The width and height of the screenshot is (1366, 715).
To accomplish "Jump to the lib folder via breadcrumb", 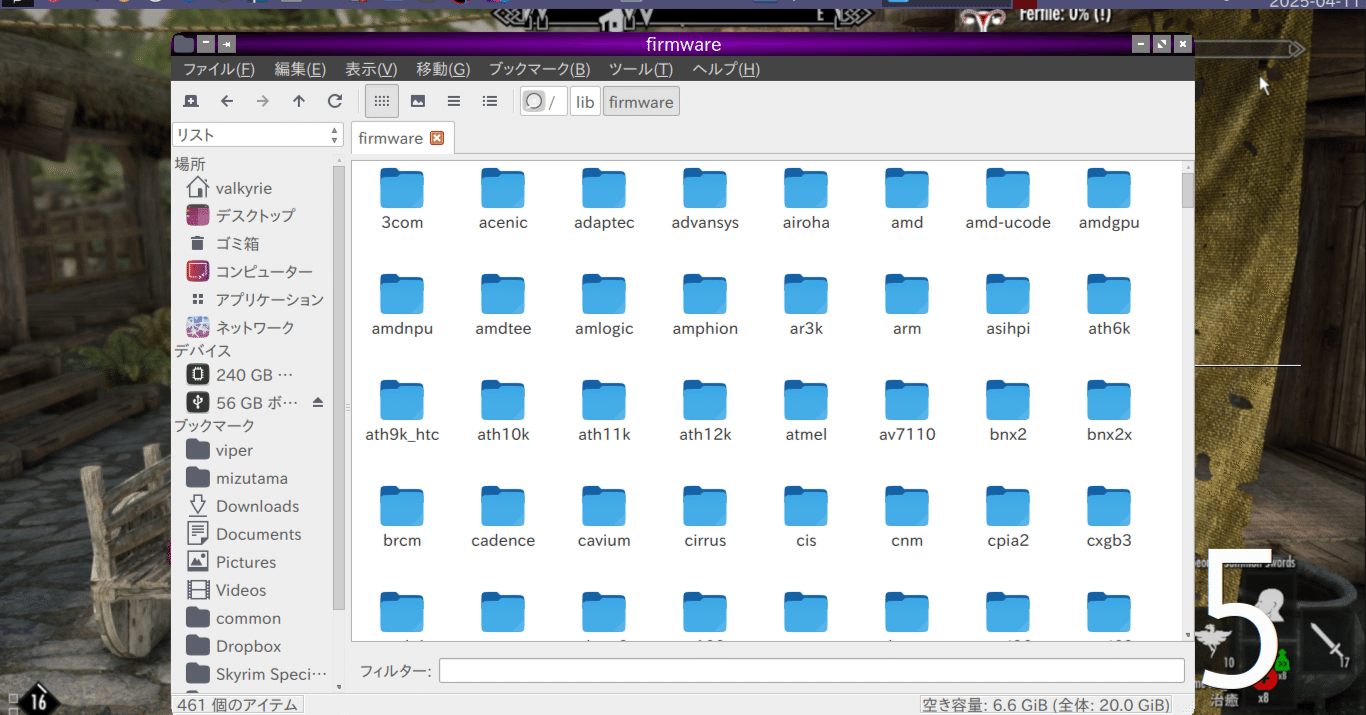I will click(x=585, y=101).
